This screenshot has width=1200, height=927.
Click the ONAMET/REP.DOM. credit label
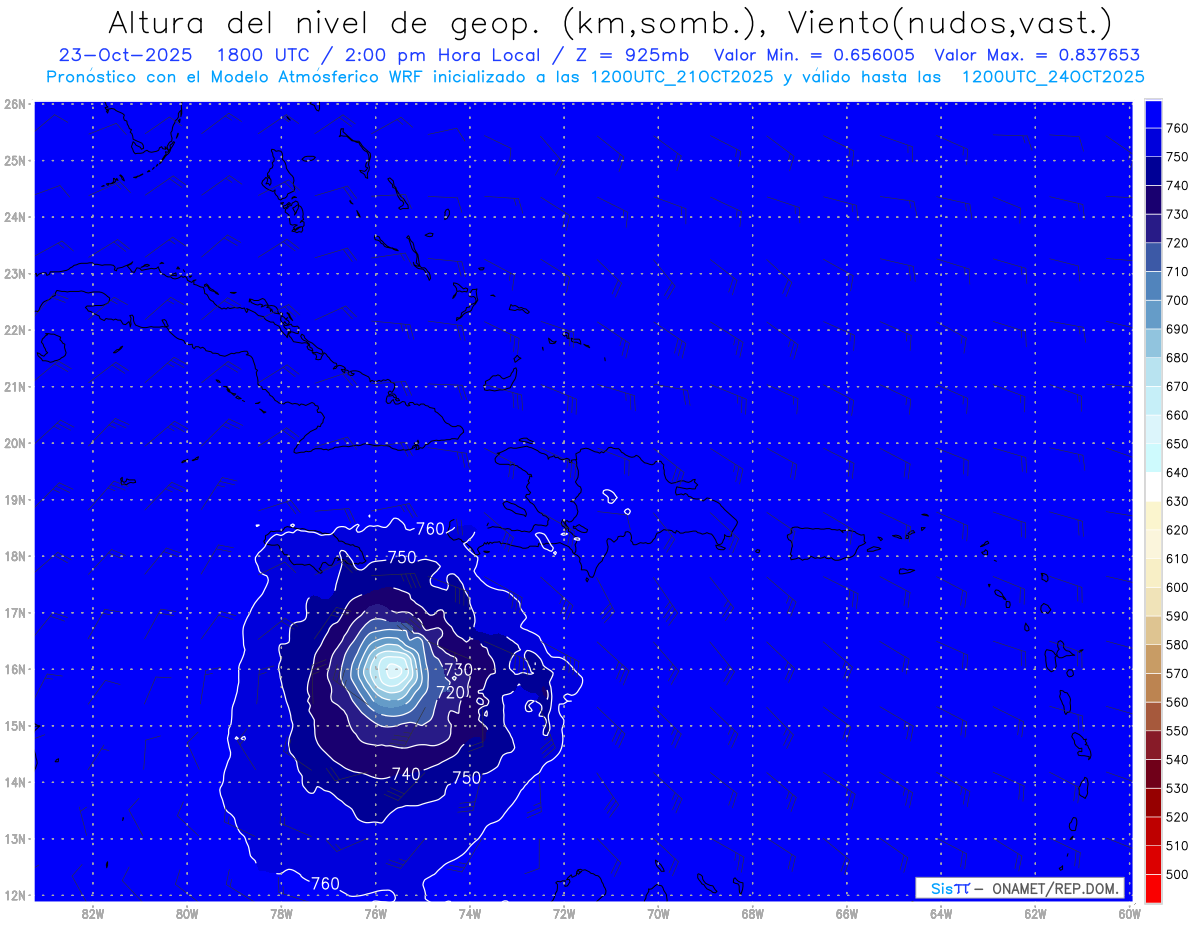tap(1053, 888)
